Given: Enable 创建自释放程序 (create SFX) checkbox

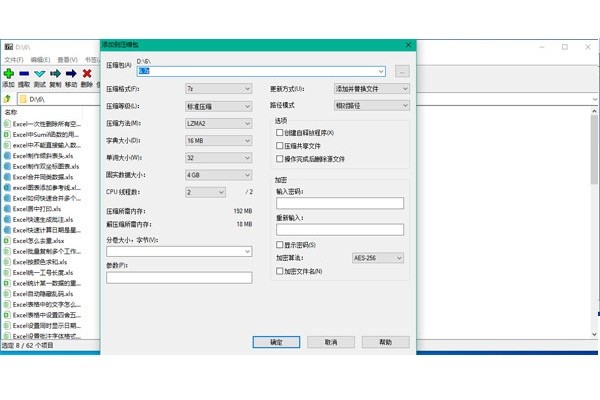Looking at the screenshot, I should click(280, 133).
